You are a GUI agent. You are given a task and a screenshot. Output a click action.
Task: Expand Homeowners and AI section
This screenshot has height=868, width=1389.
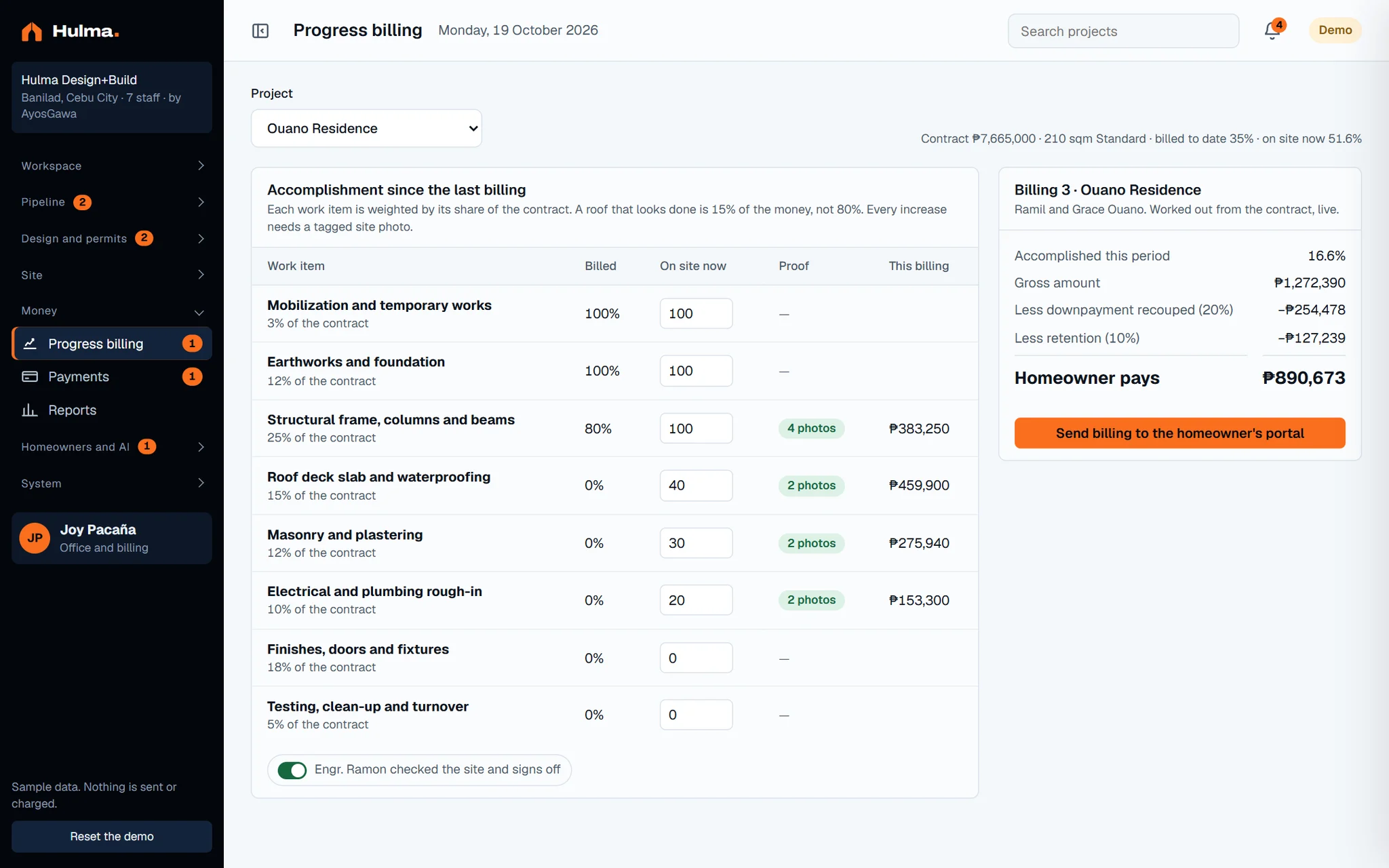pos(112,447)
